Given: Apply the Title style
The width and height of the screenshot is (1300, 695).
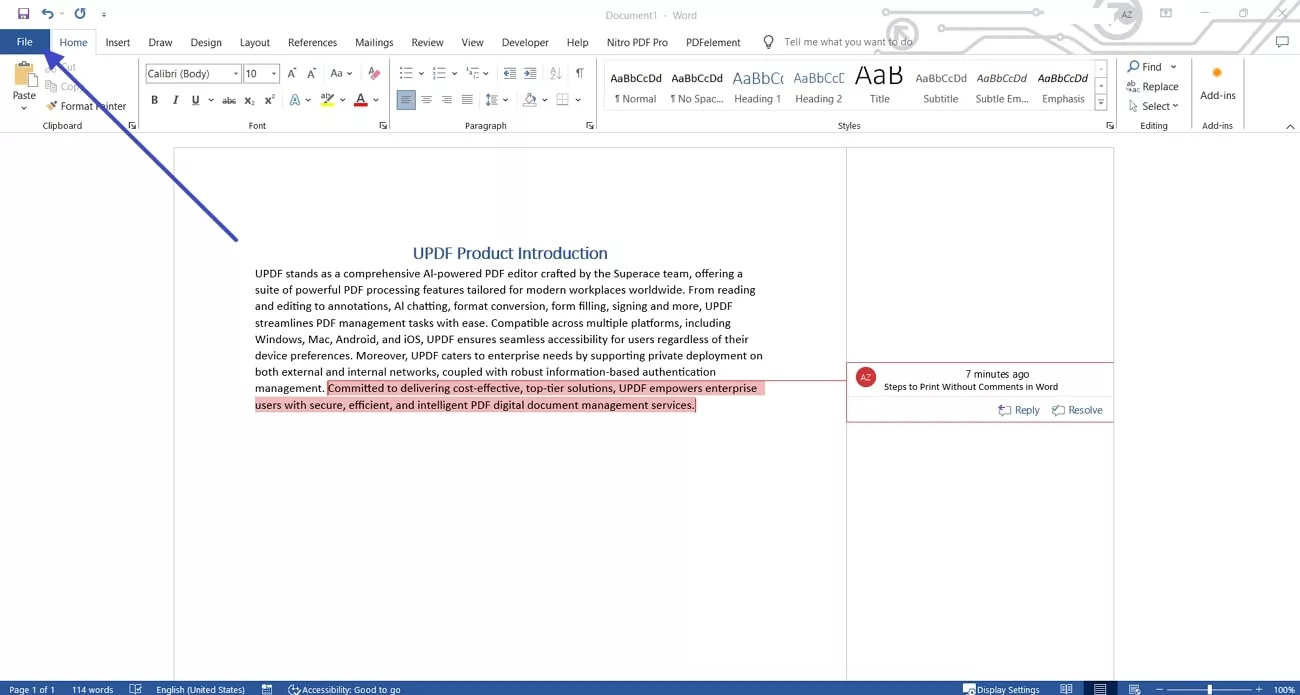Looking at the screenshot, I should point(879,85).
